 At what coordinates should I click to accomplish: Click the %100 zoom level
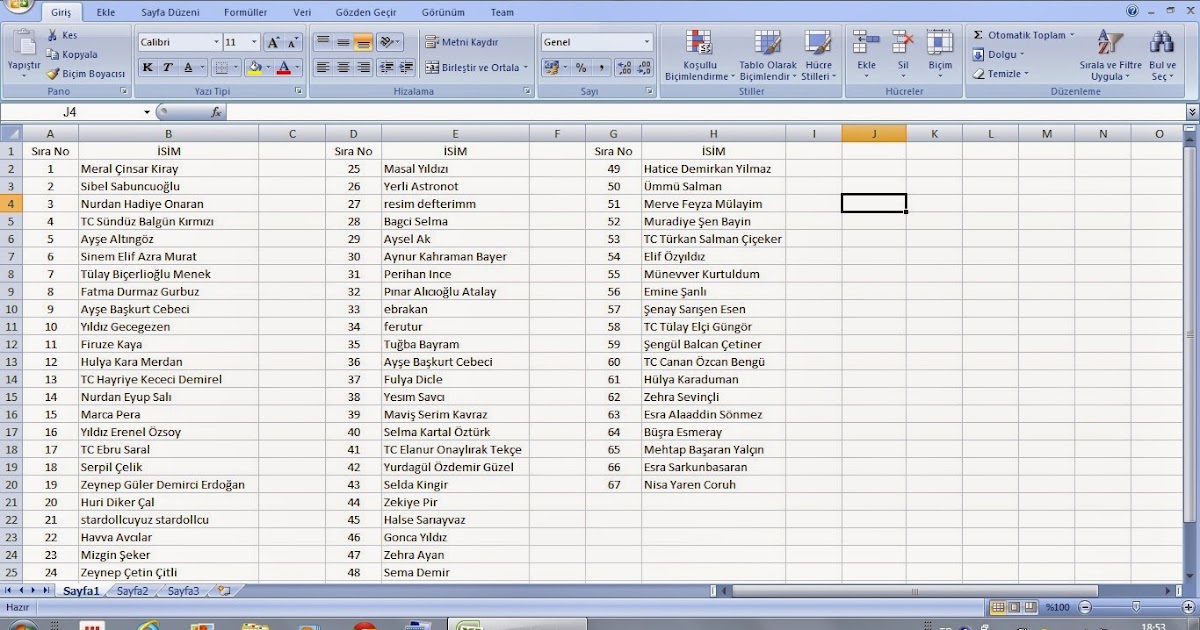[x=1058, y=607]
